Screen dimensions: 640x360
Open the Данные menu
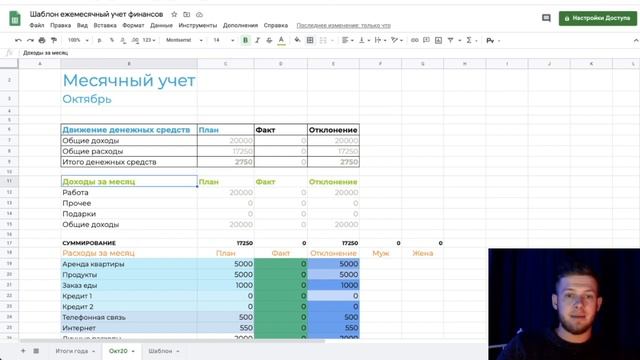(161, 25)
